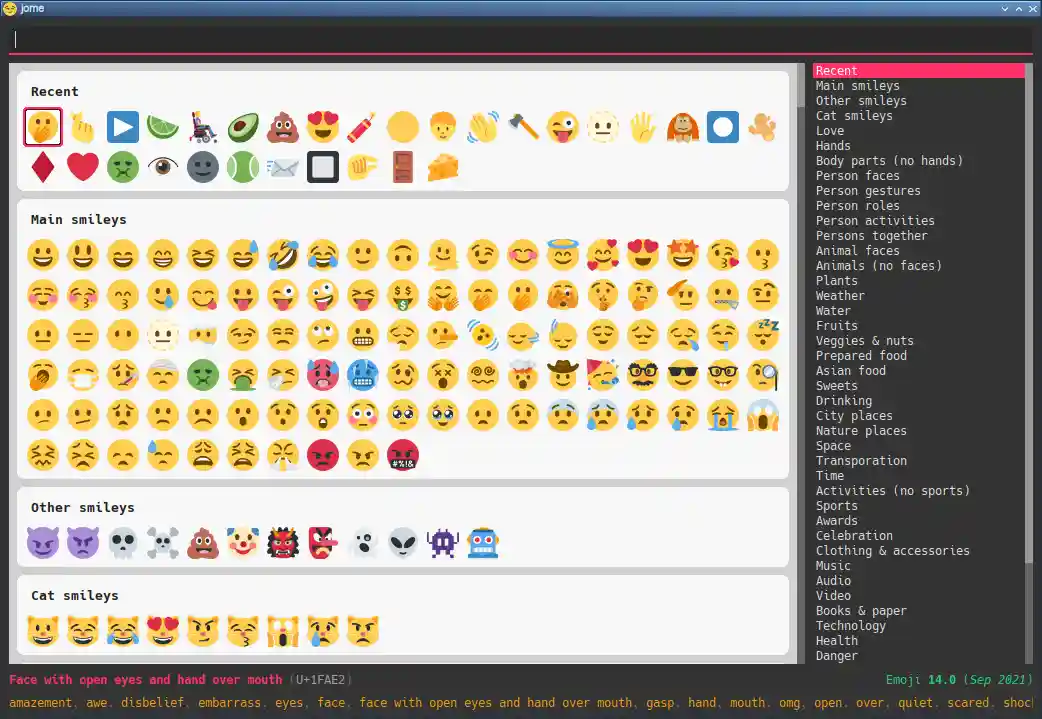Click the tennis ball emoji
Screen dimensions: 1042x719
243,167
